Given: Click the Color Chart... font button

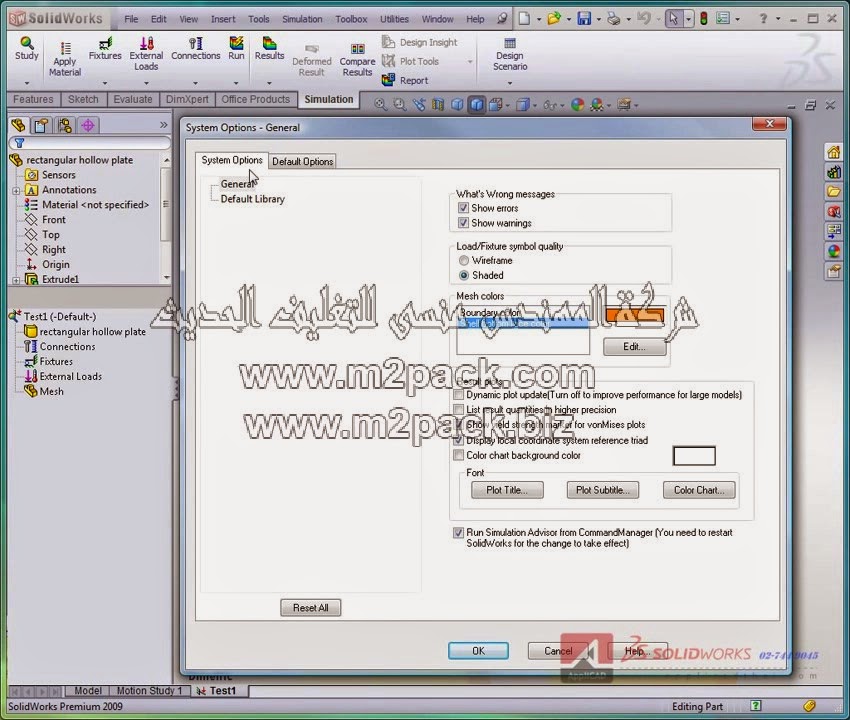Looking at the screenshot, I should 699,490.
